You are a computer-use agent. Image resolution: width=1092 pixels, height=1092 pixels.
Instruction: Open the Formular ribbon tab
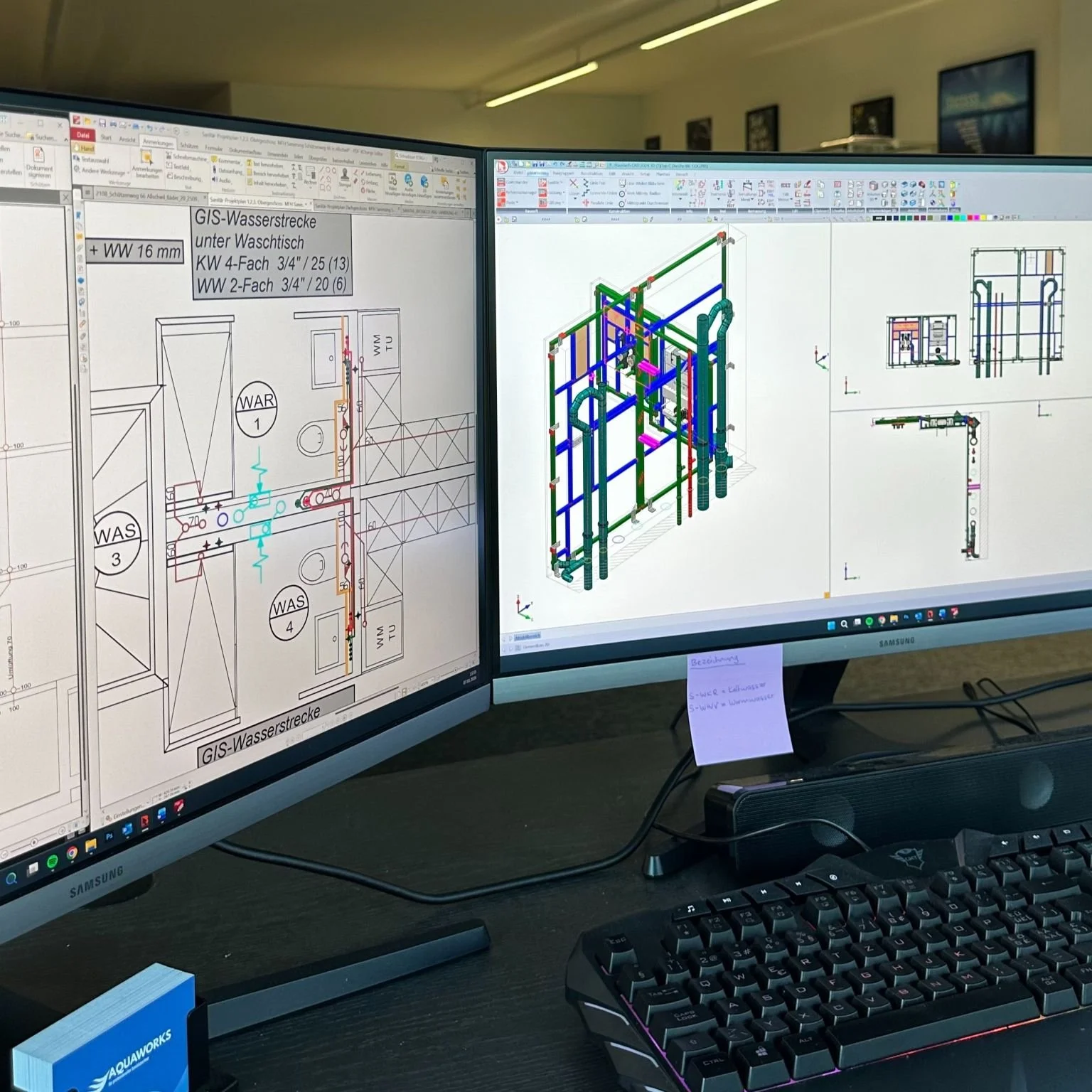(x=213, y=149)
